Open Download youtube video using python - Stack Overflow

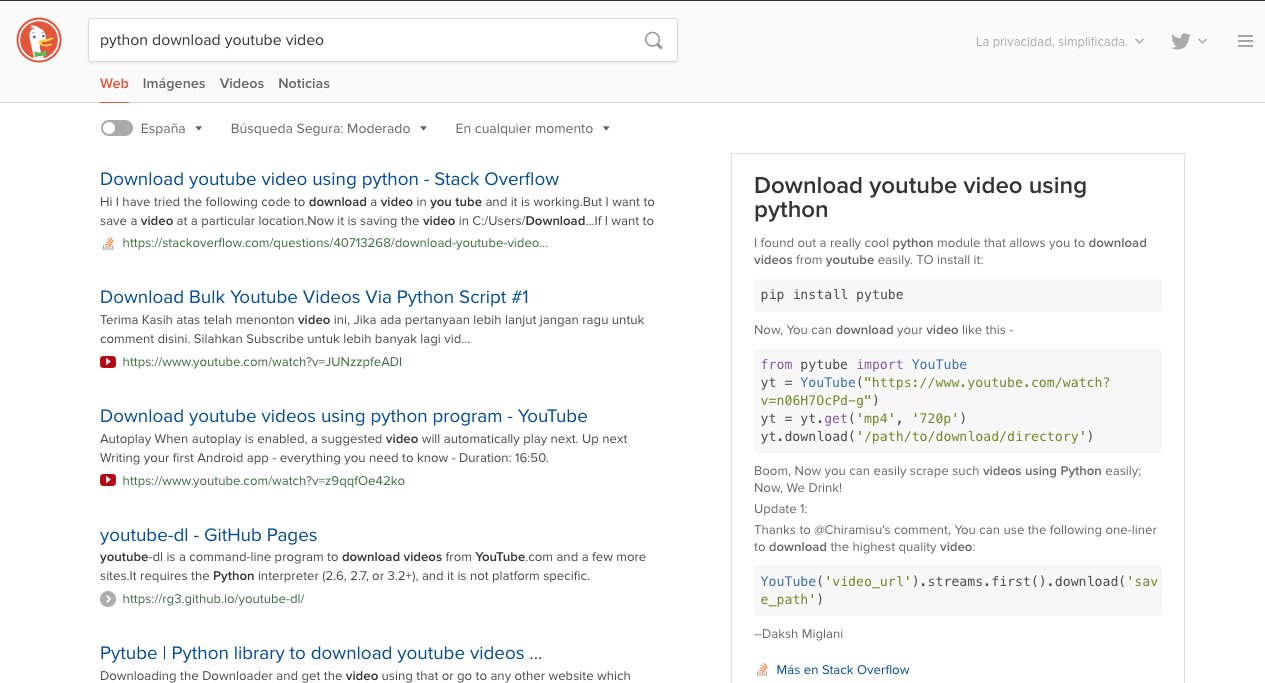click(x=329, y=179)
